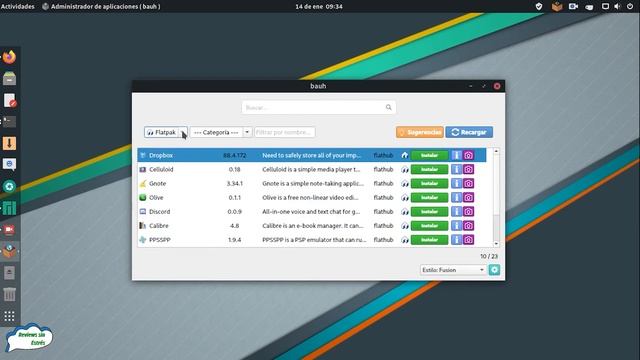The height and width of the screenshot is (360, 640).
Task: Open the trash from the dock
Action: [9, 294]
